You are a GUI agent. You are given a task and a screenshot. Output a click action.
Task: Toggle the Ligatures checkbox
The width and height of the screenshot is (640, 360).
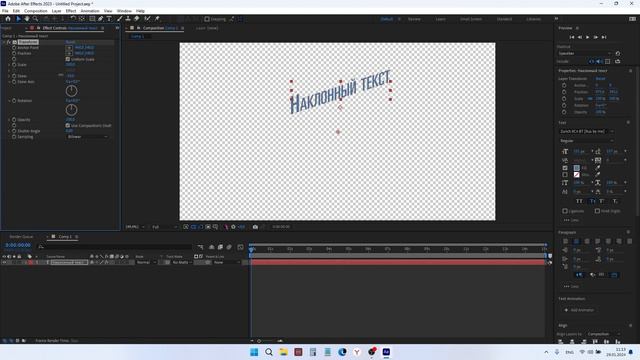pos(565,211)
